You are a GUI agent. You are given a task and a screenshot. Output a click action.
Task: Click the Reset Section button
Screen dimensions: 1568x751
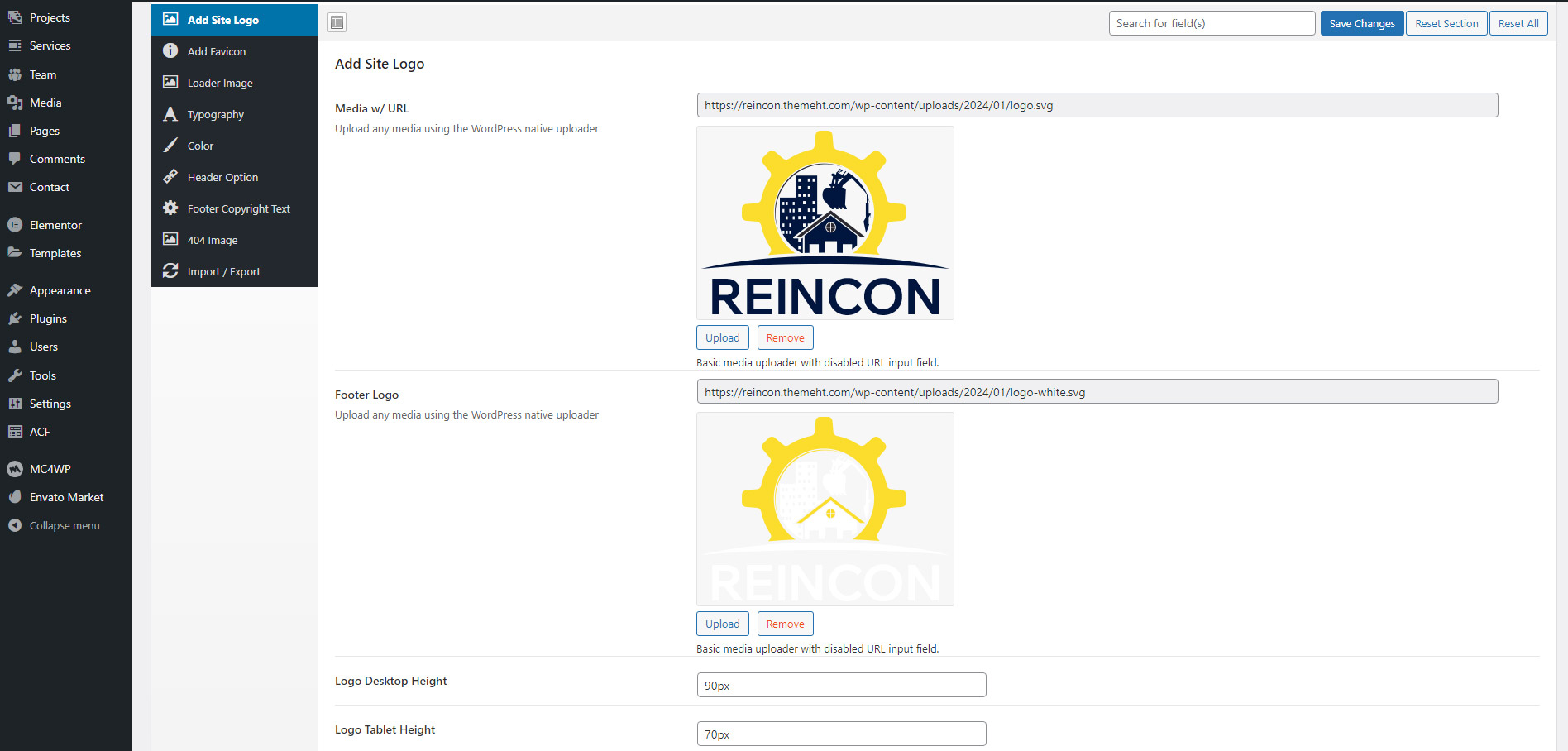(1446, 23)
